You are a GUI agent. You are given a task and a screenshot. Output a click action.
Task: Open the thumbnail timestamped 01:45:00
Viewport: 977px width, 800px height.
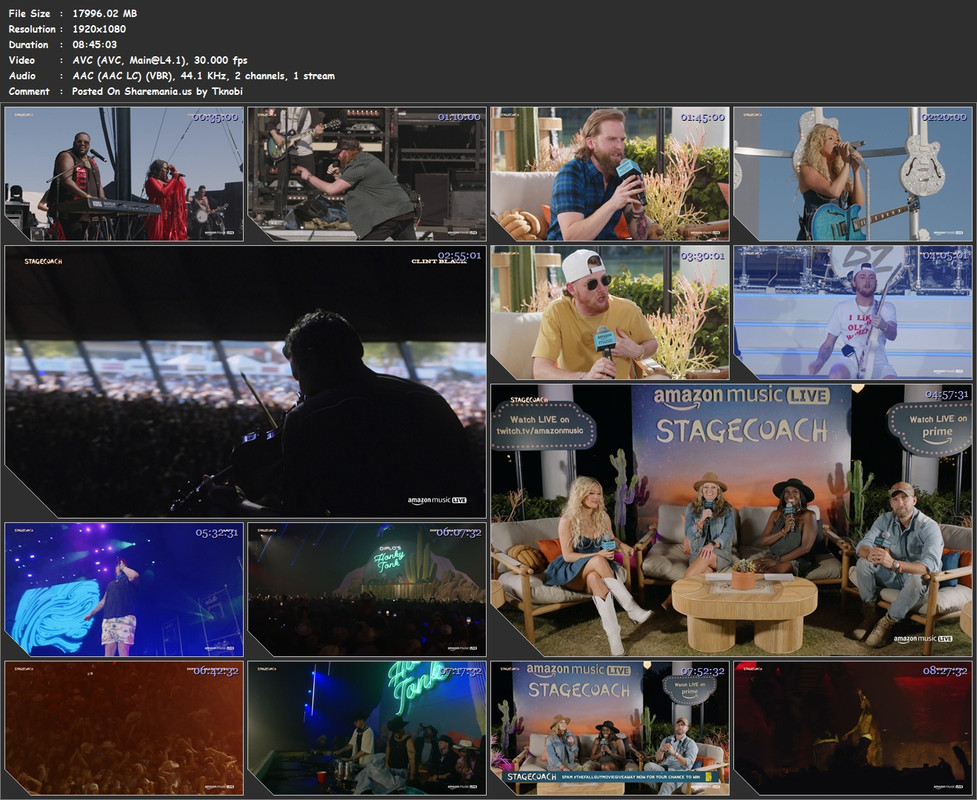tap(610, 174)
